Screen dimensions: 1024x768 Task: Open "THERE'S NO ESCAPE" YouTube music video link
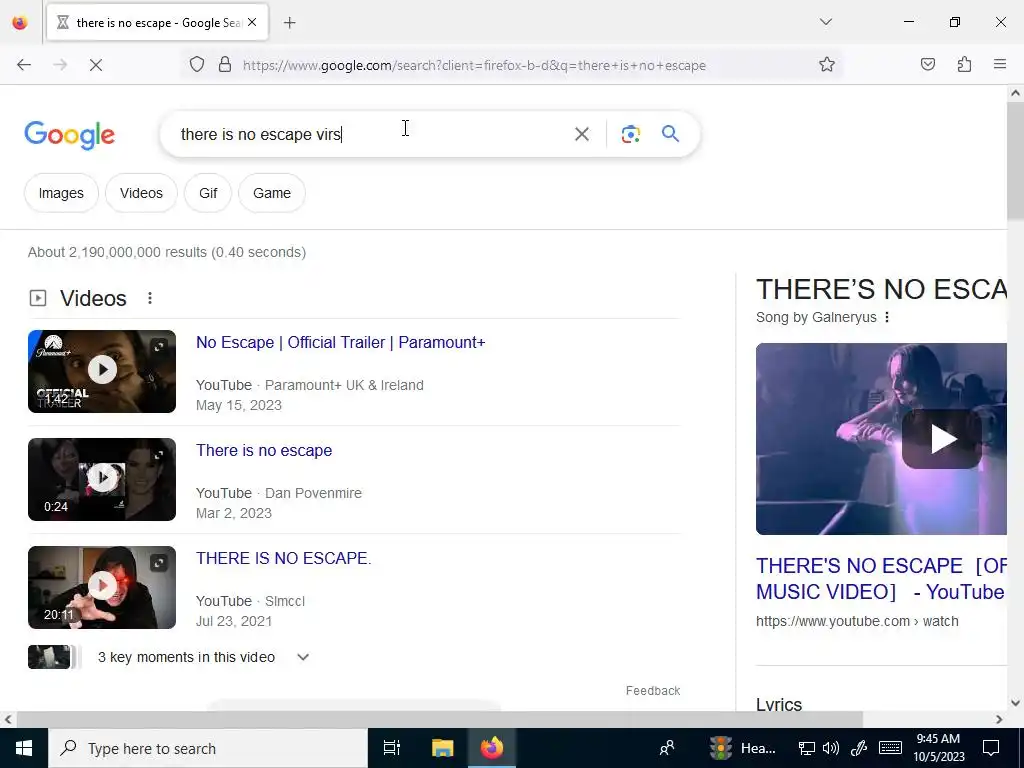[881, 579]
